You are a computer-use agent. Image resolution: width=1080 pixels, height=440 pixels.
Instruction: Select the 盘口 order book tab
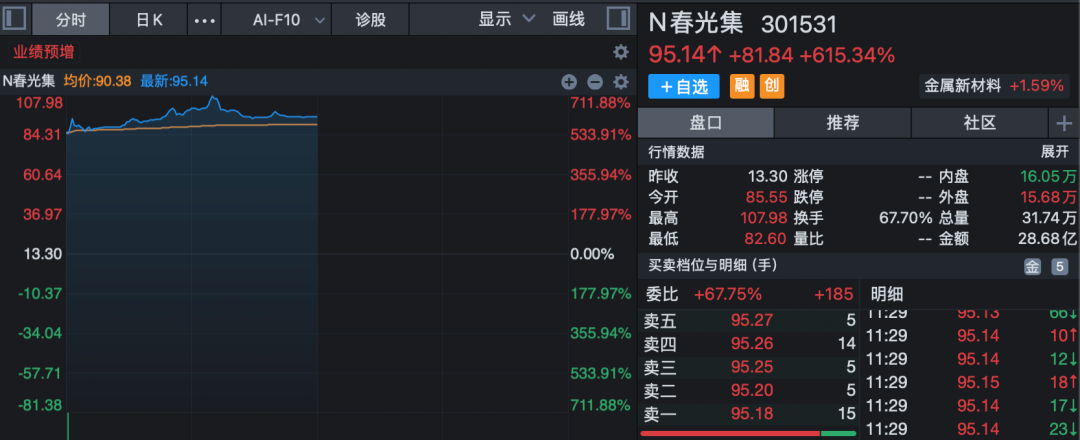(x=706, y=123)
